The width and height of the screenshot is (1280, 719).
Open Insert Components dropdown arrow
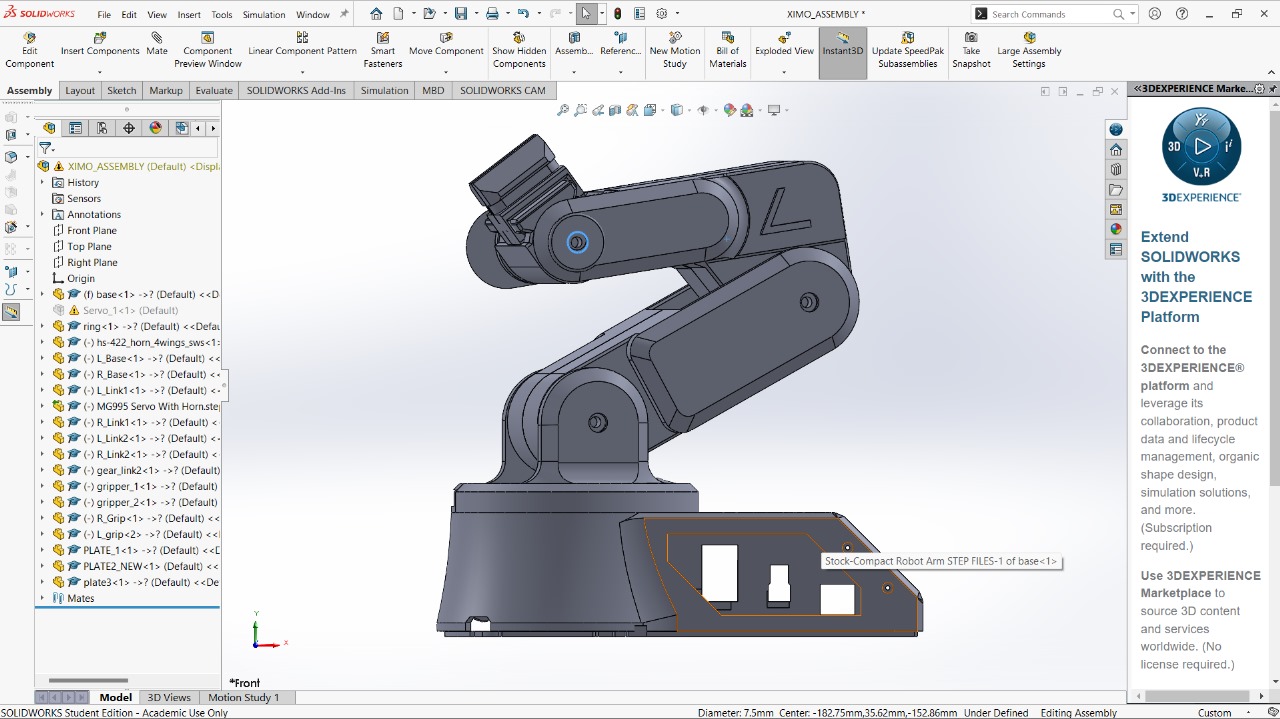(x=100, y=72)
